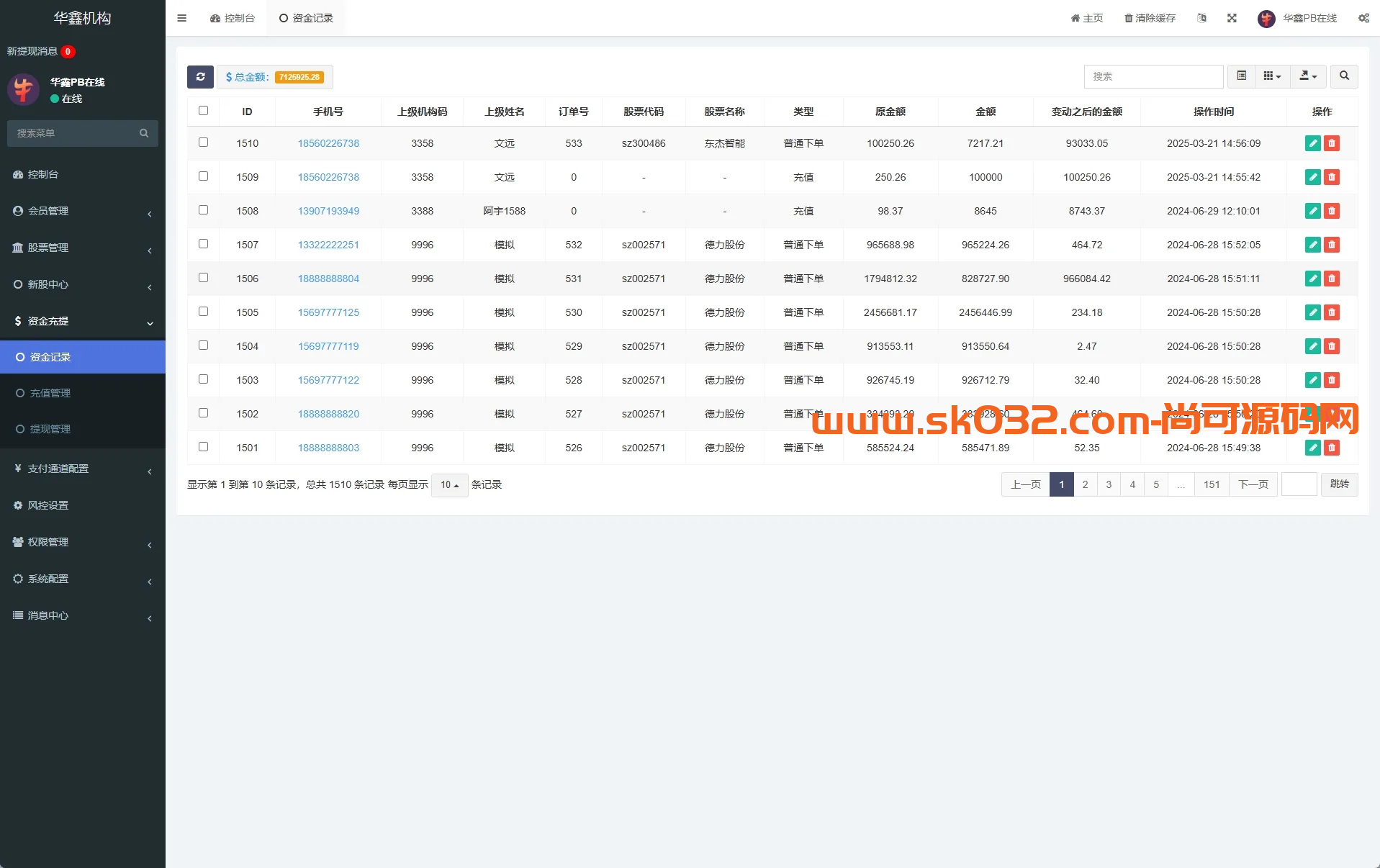Screen dimensions: 1380x868
Task: Open the per-page count dropdown showing 10
Action: [448, 485]
